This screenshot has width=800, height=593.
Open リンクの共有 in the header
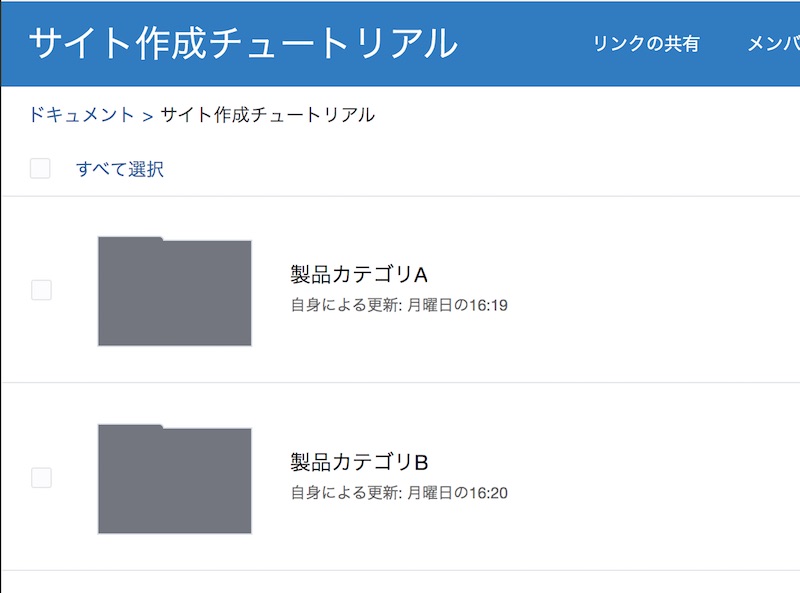coord(646,44)
